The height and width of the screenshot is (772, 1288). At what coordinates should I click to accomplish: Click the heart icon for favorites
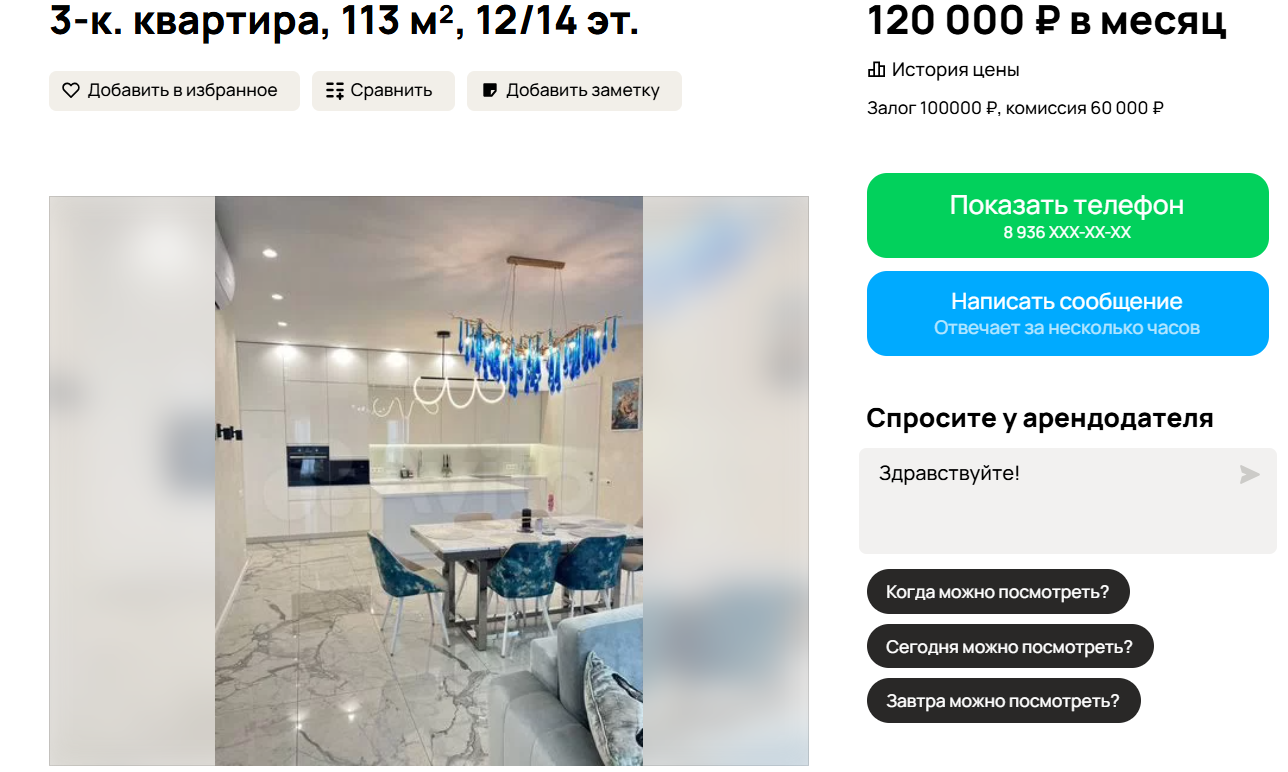tap(71, 90)
